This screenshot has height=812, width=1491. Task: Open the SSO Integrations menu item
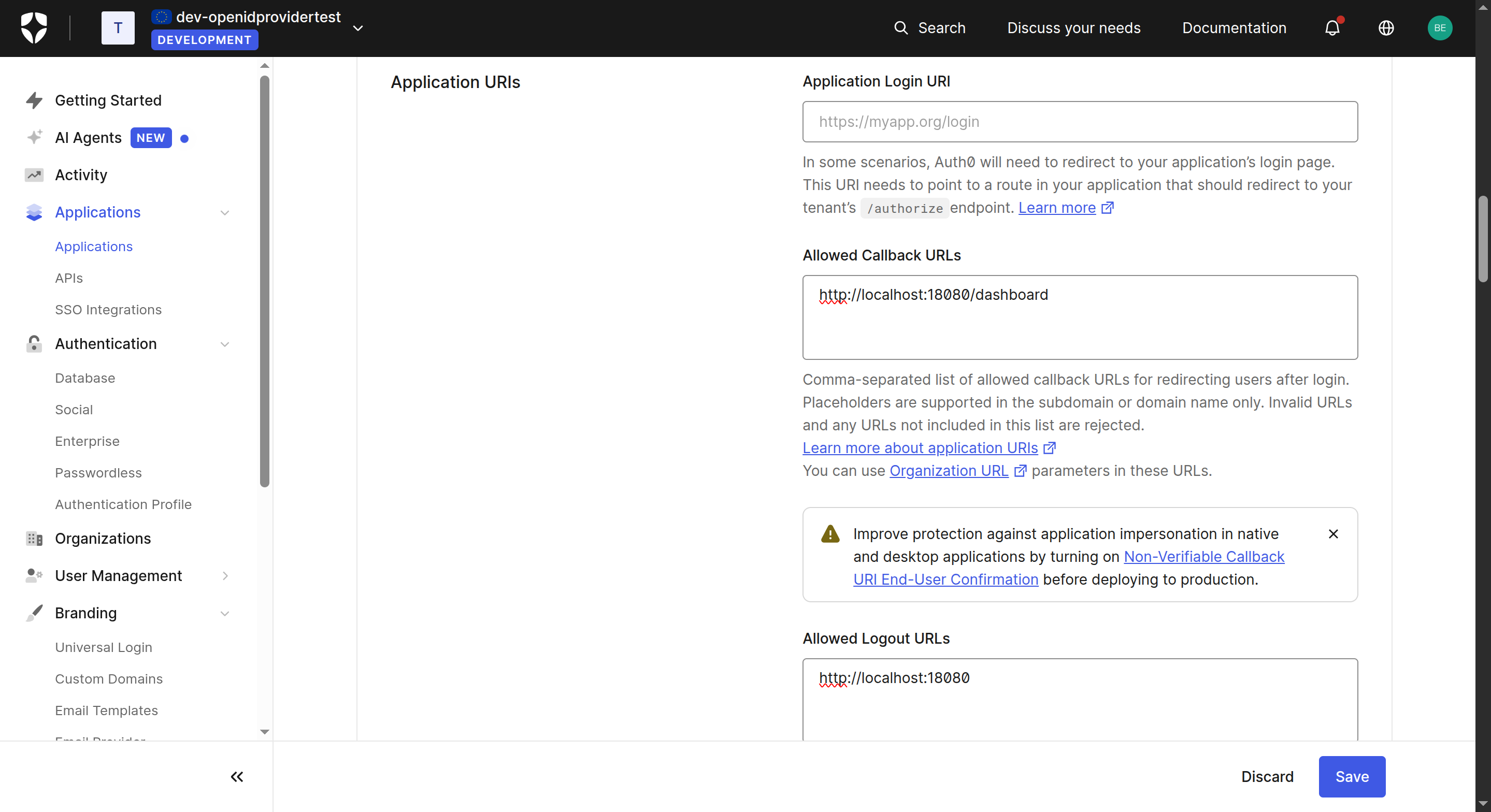pos(108,310)
